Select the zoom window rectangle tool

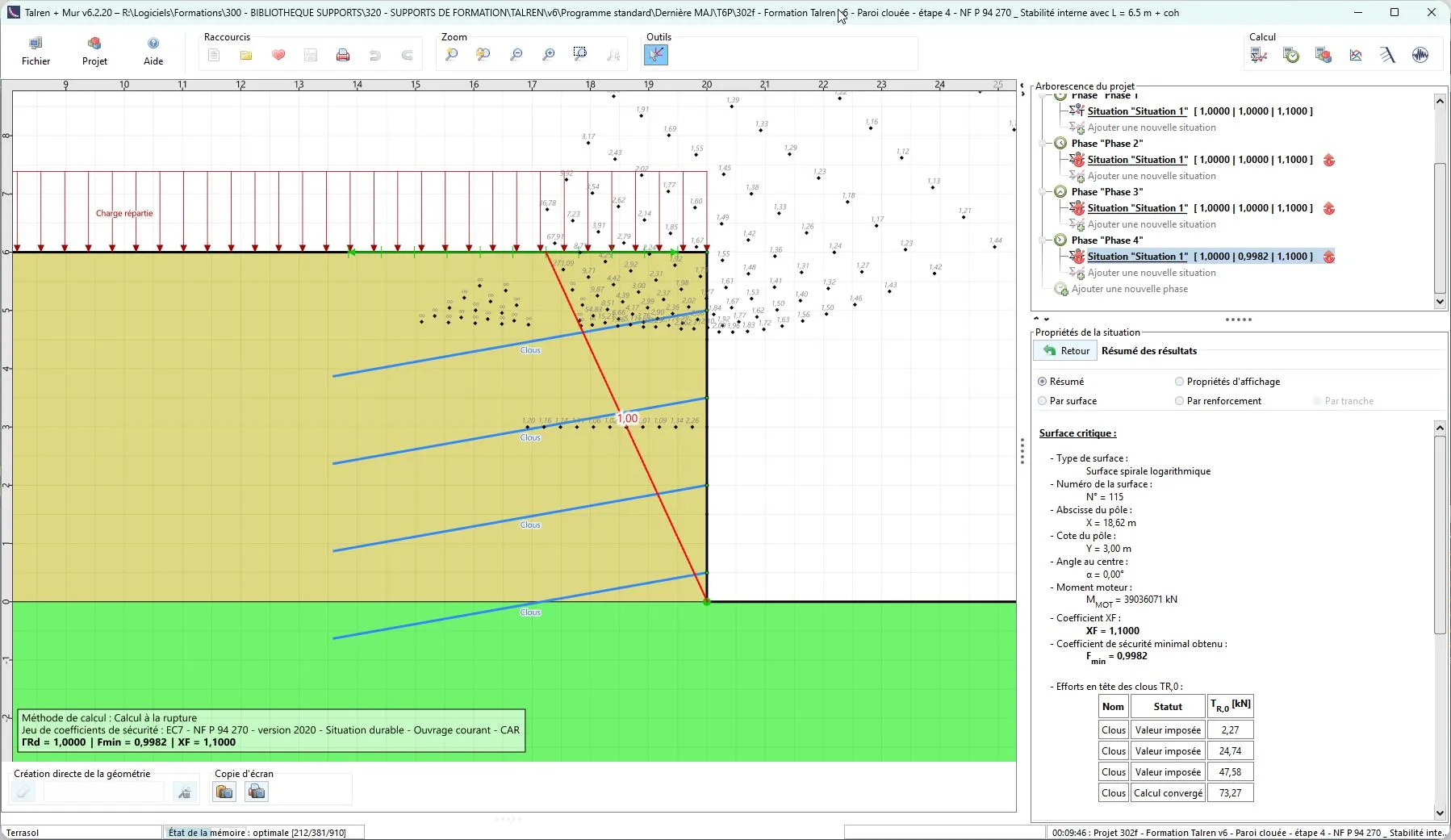pyautogui.click(x=580, y=55)
